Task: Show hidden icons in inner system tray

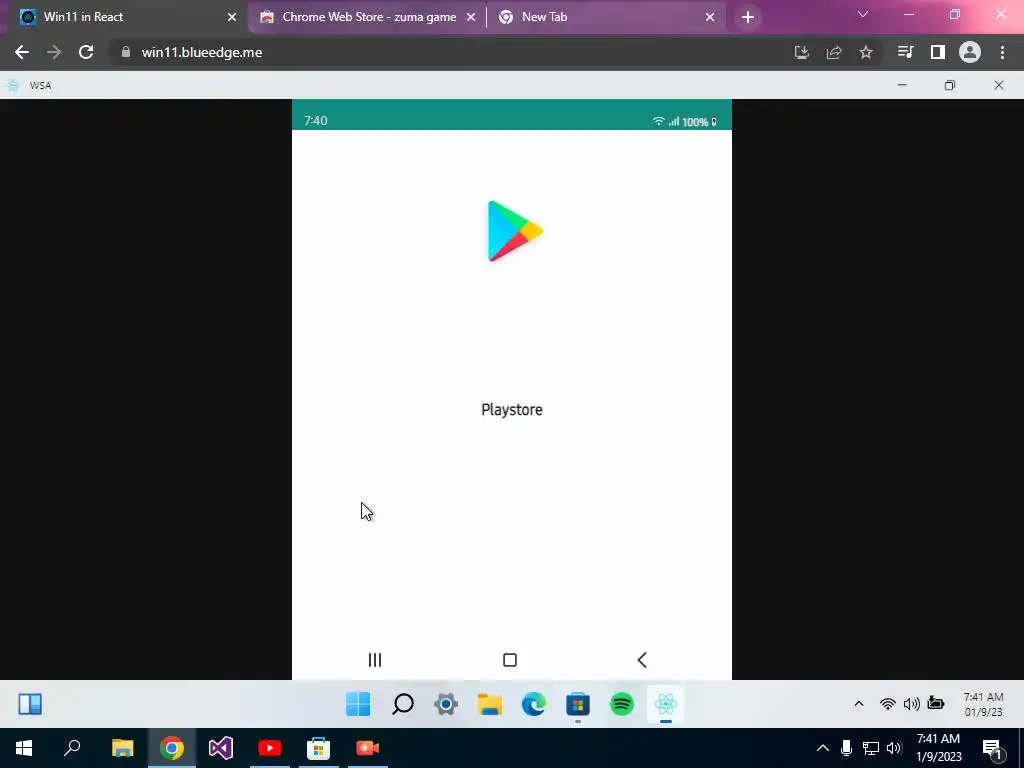Action: (x=859, y=703)
